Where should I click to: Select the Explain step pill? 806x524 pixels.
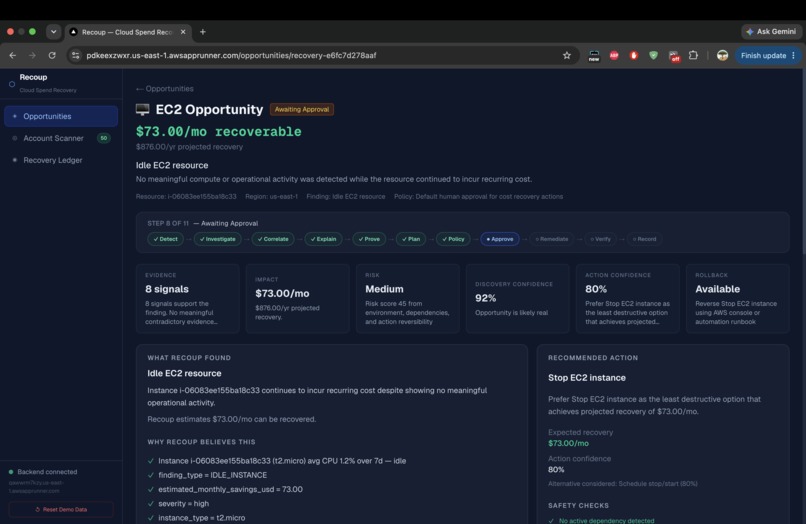(x=323, y=239)
